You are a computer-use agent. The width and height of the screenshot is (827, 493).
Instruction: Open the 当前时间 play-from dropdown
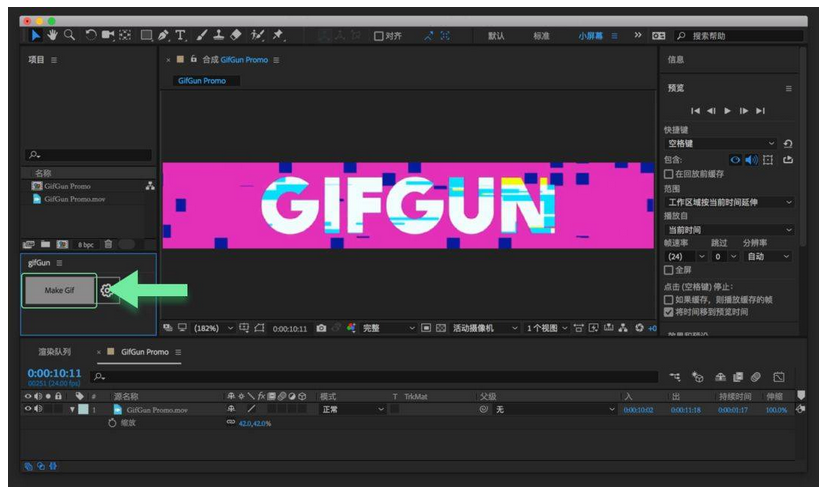[x=729, y=230]
